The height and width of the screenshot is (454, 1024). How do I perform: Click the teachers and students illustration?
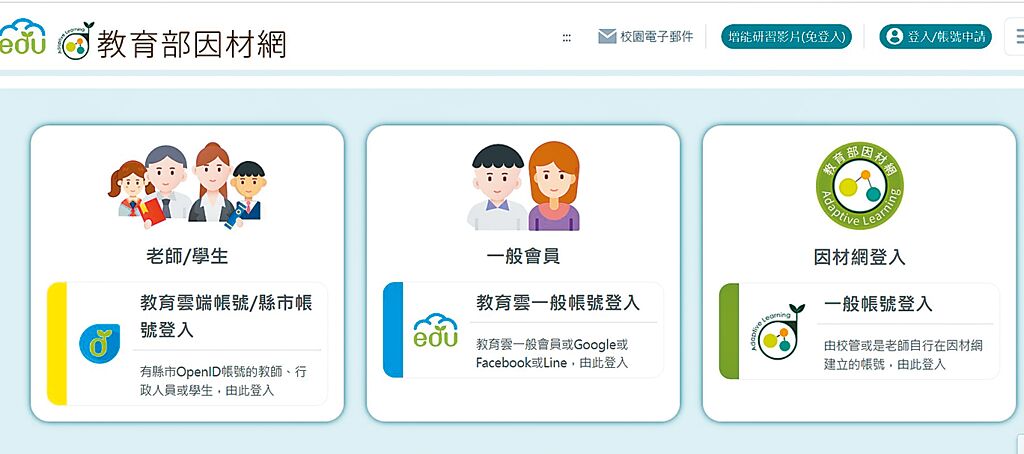pos(187,185)
